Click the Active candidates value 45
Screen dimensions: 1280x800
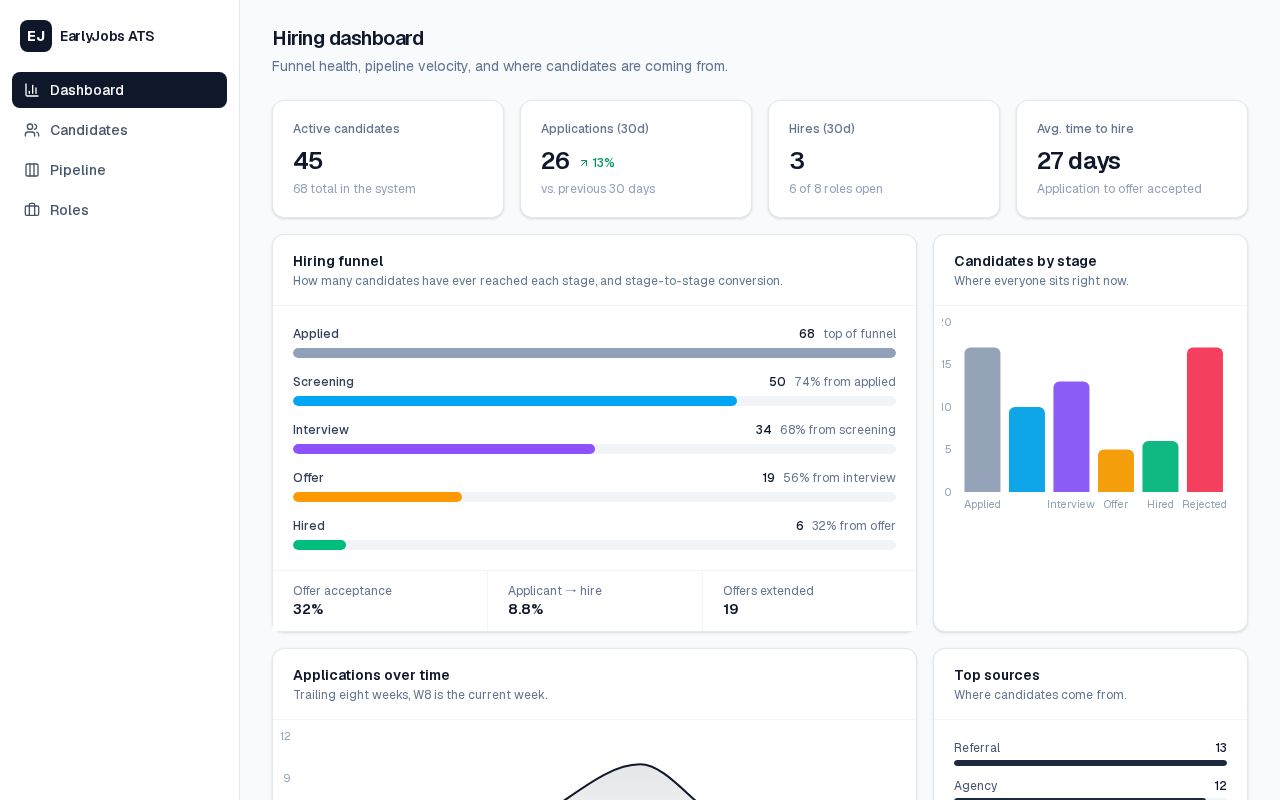pos(308,161)
